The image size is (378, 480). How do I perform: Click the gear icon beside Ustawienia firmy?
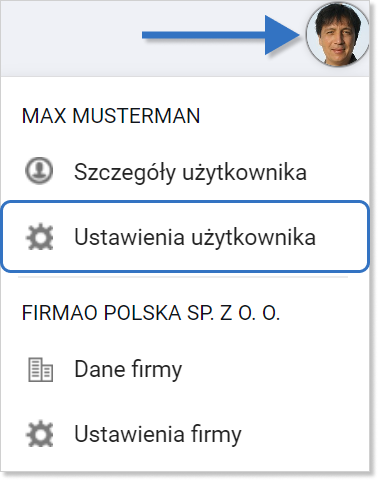40,434
